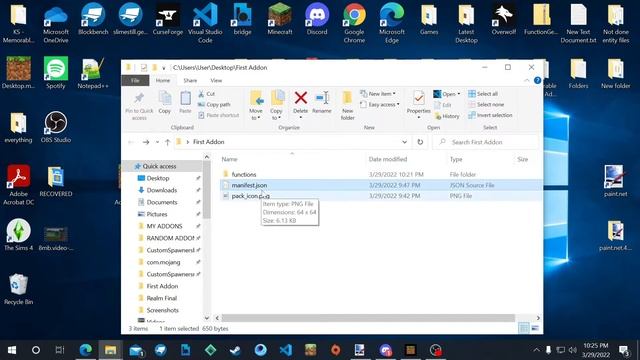Open Easy access dropdown
The height and width of the screenshot is (360, 640).
tap(380, 104)
